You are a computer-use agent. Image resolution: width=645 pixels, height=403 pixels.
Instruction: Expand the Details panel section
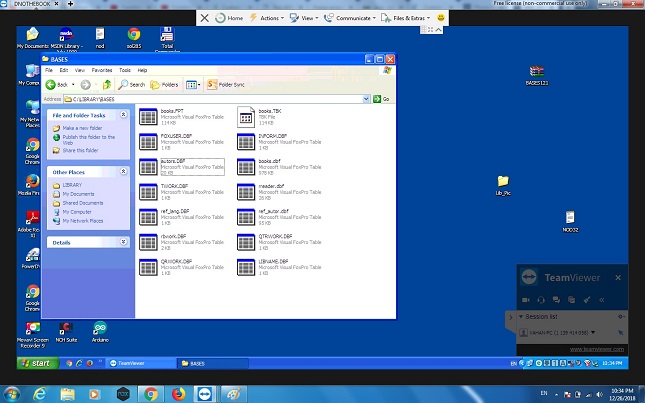124,242
